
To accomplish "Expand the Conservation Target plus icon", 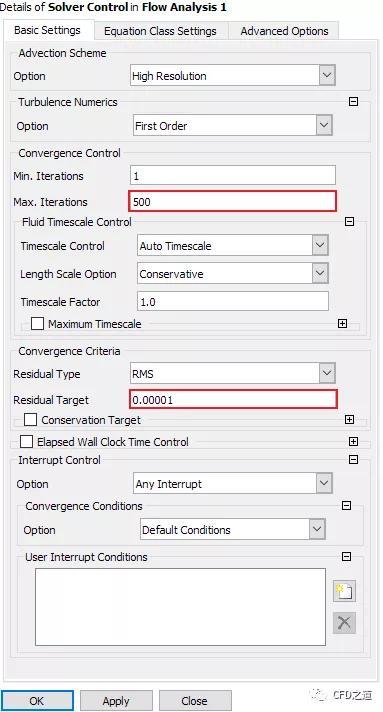I will [x=349, y=420].
